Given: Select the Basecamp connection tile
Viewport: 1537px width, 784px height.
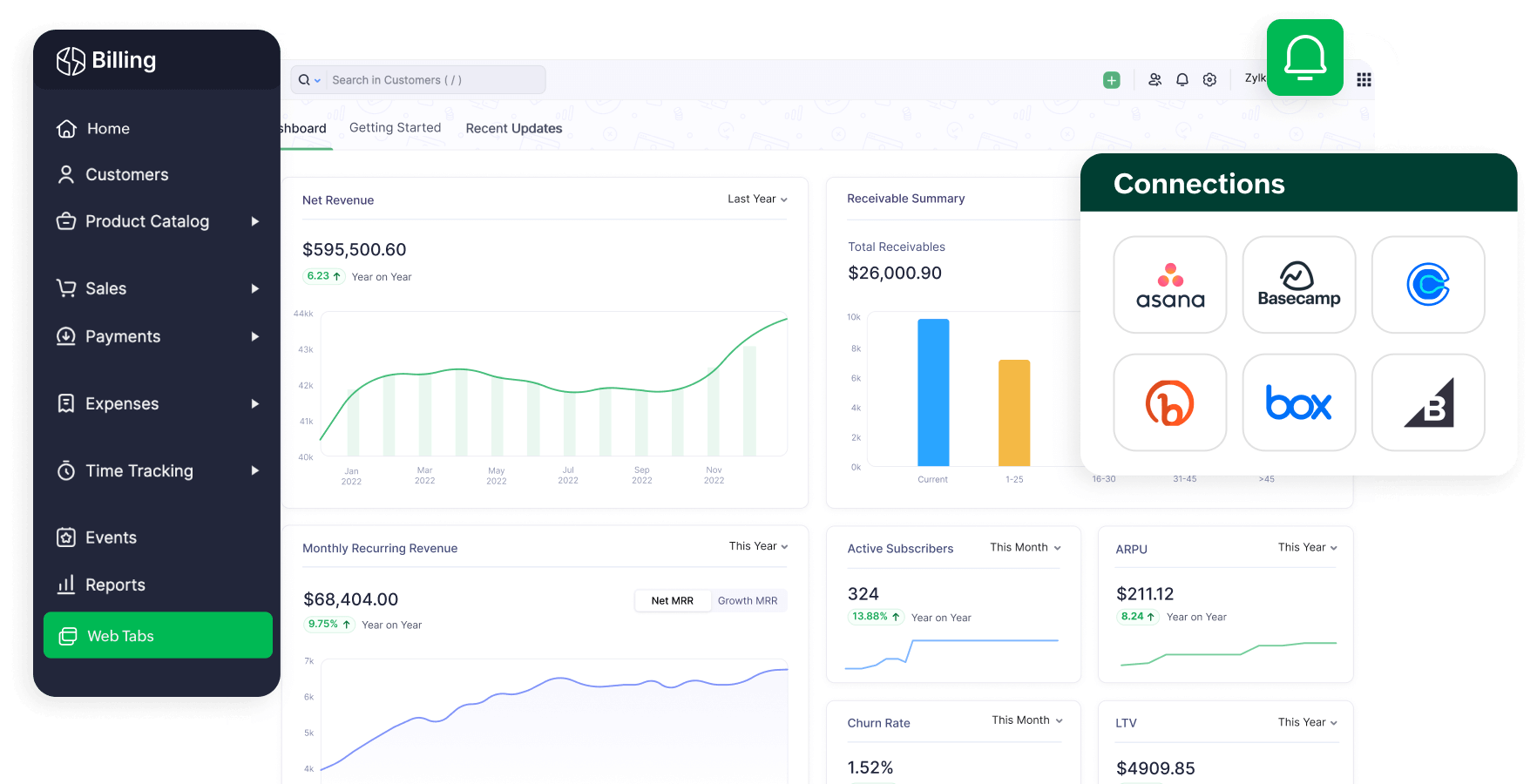Looking at the screenshot, I should pos(1299,285).
